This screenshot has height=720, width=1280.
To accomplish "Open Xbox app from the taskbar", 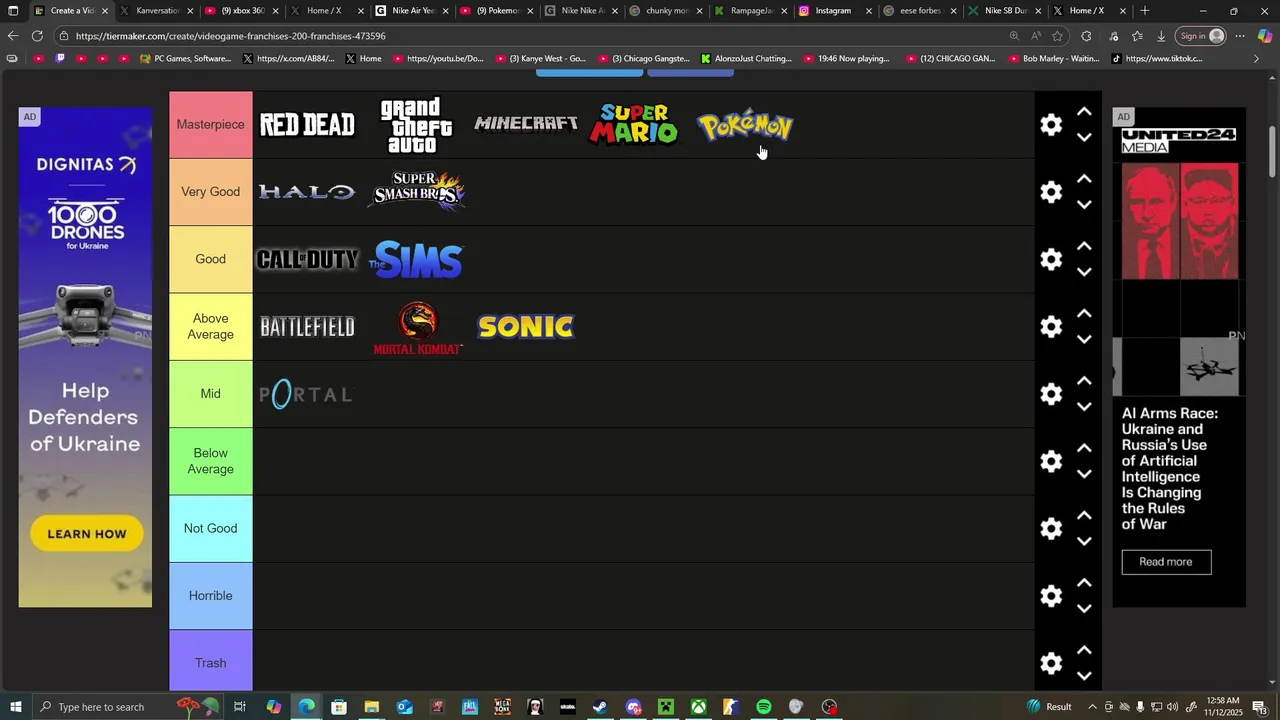I will [698, 707].
